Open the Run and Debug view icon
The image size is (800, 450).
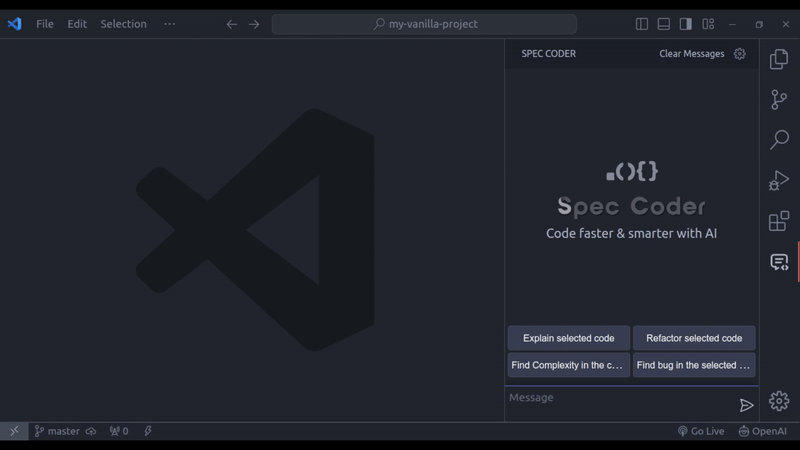tap(779, 181)
